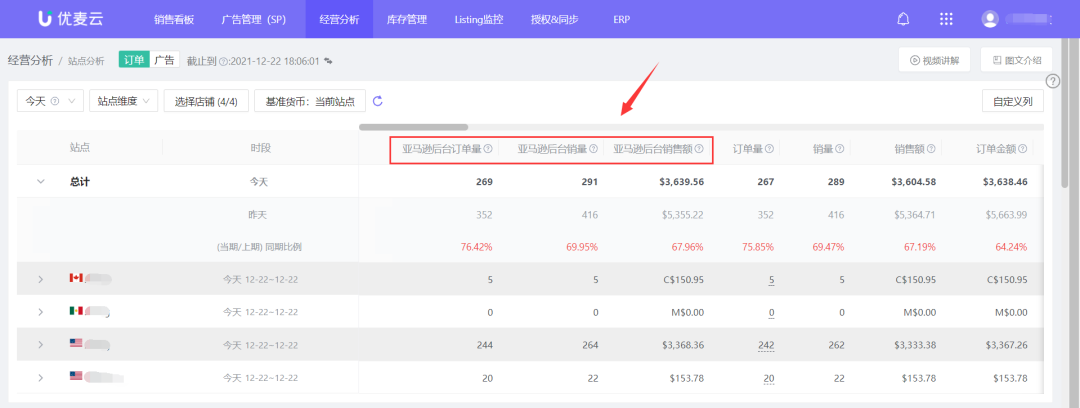Click the 76.42% ratio cell
This screenshot has height=408, width=1080.
[477, 247]
